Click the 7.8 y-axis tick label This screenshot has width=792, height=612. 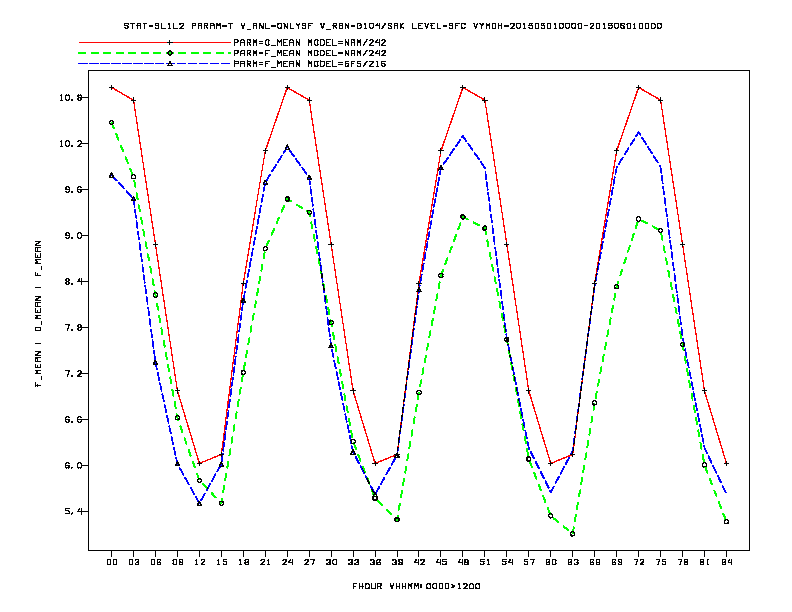pyautogui.click(x=73, y=327)
